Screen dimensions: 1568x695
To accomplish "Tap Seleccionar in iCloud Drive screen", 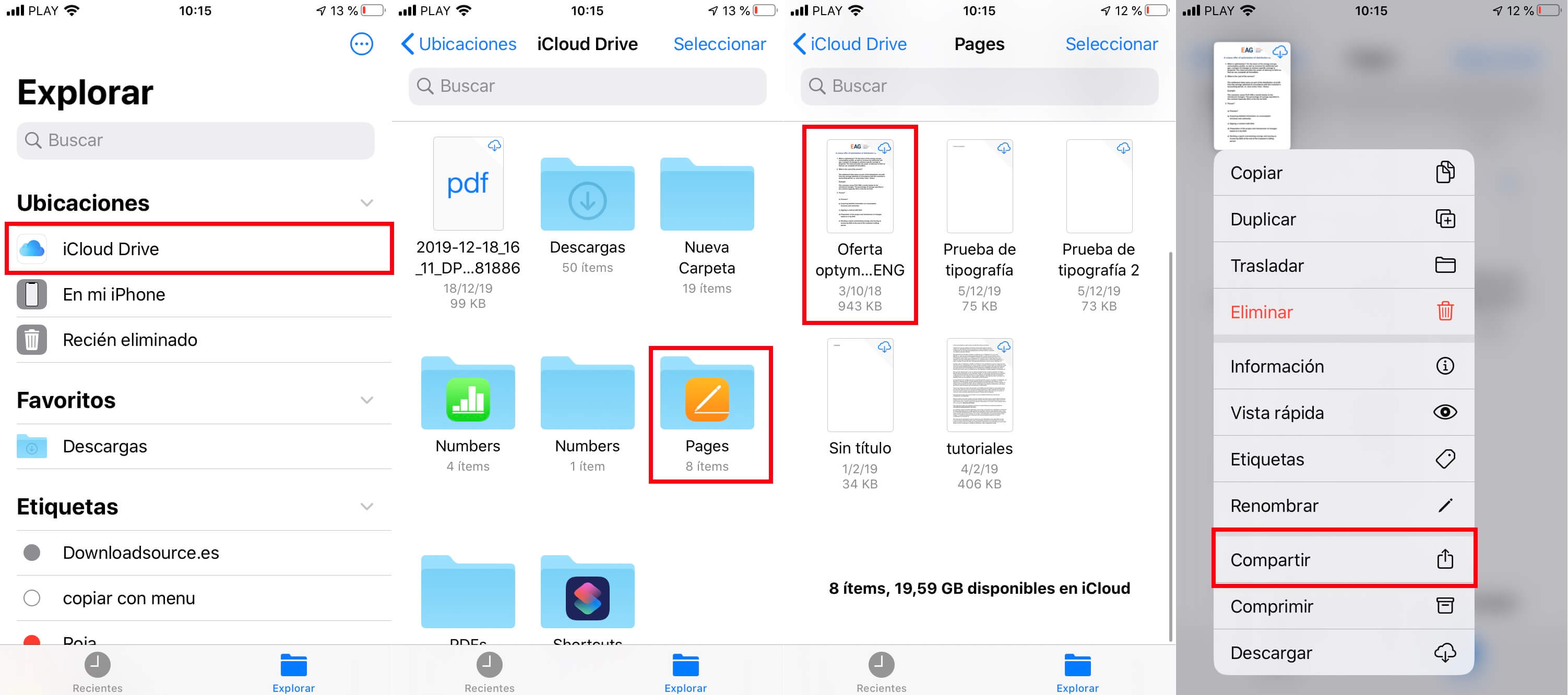I will [x=719, y=44].
